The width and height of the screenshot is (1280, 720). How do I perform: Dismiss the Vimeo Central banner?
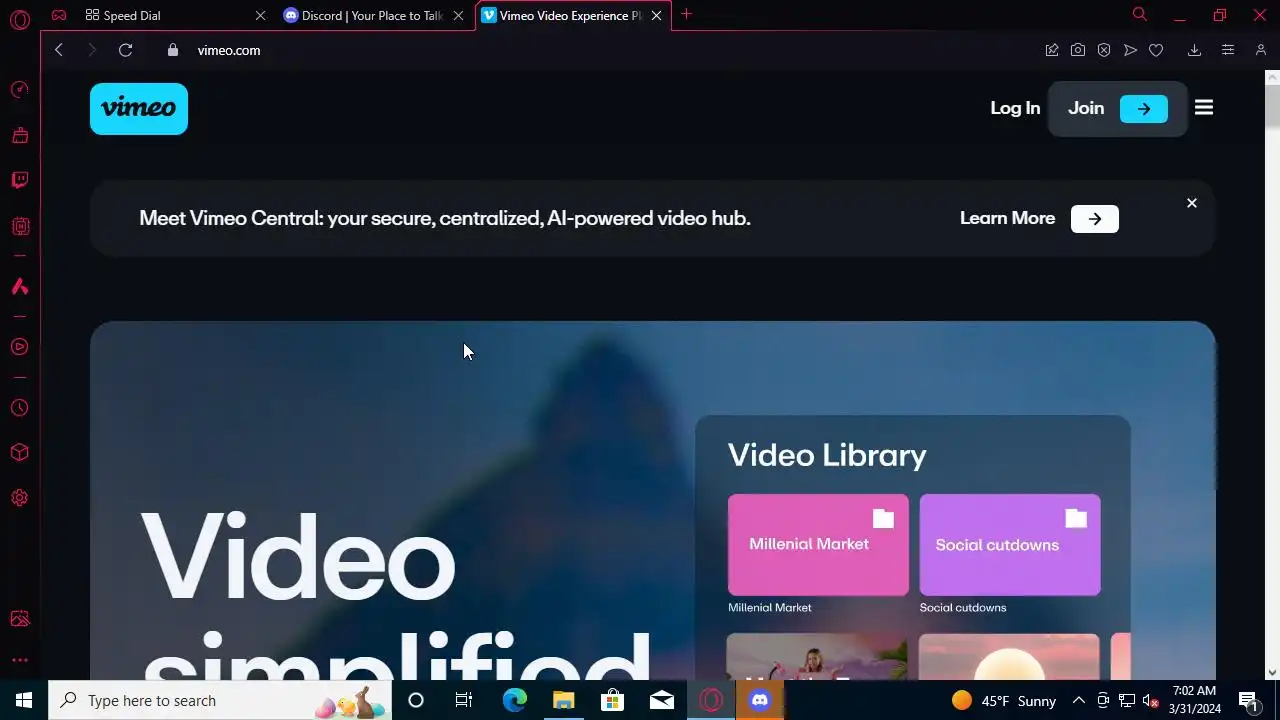coord(1192,203)
